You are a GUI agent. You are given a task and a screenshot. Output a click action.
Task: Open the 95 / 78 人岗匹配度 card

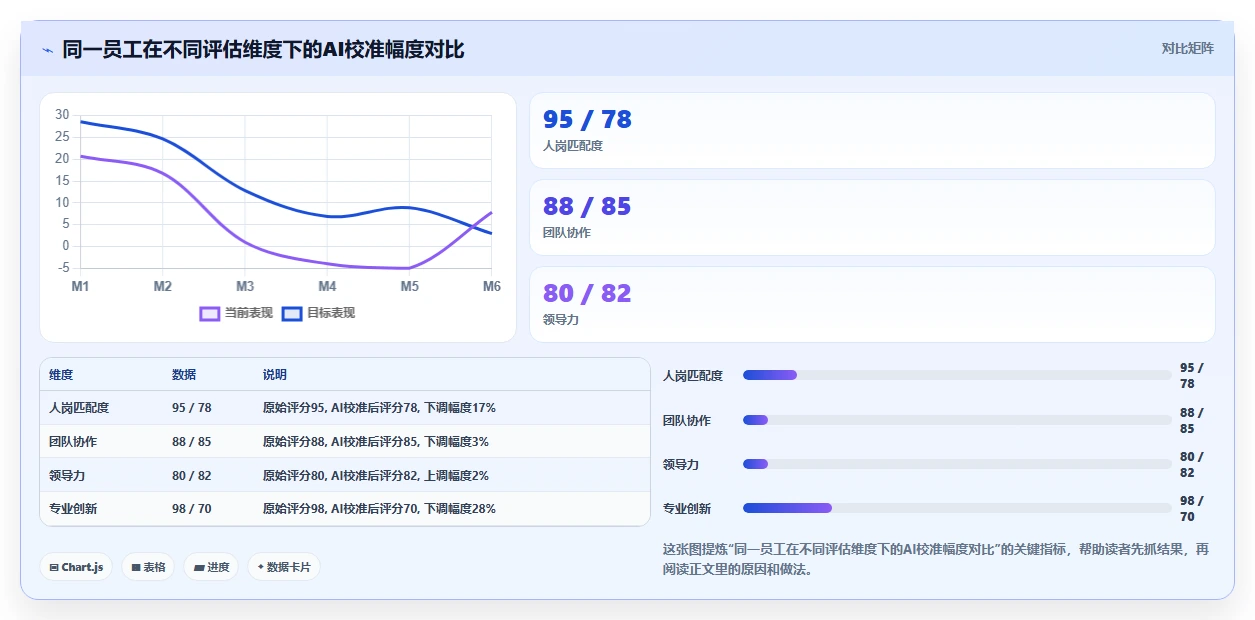click(872, 130)
